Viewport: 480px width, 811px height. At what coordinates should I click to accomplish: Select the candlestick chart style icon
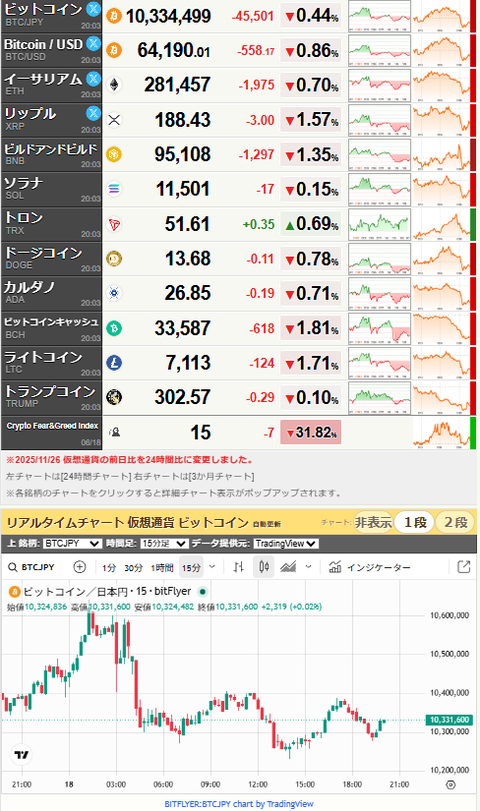[x=264, y=567]
